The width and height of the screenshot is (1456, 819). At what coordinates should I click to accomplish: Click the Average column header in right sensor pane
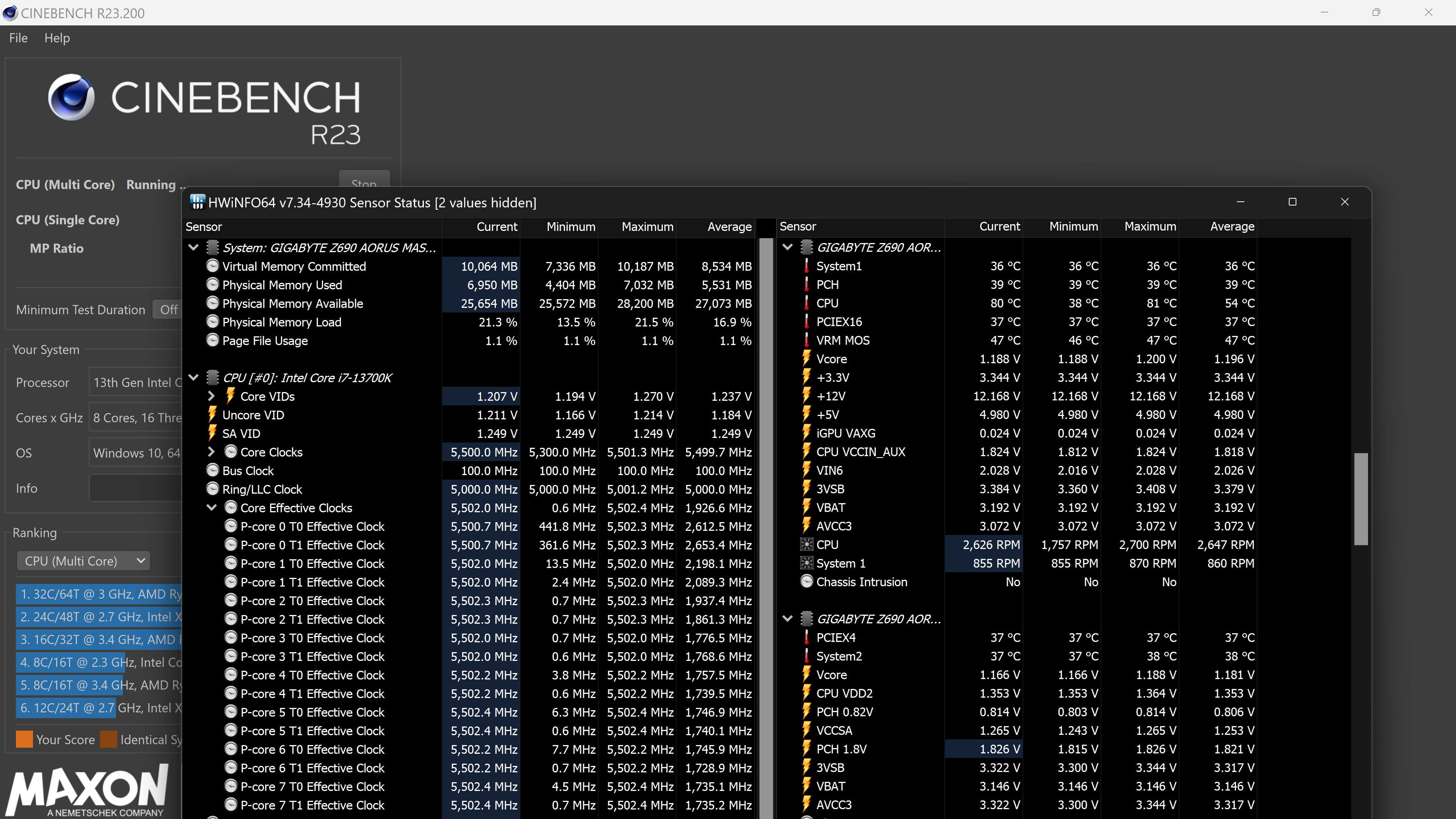click(1218, 226)
